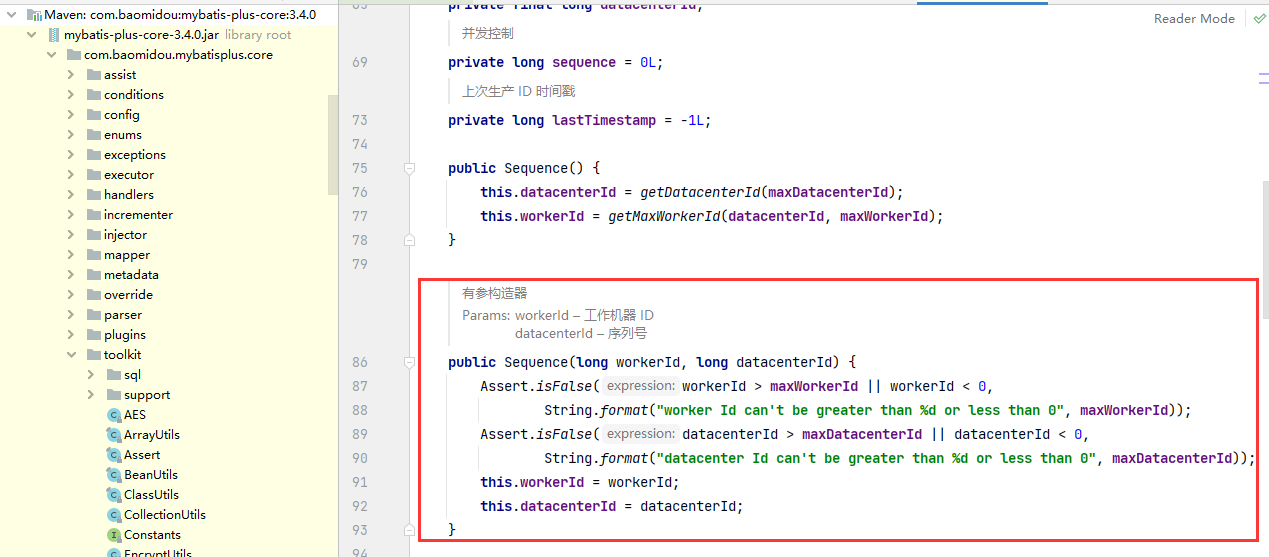Screen dimensions: 1269x557
Task: Expand the config package
Action: coord(71,115)
